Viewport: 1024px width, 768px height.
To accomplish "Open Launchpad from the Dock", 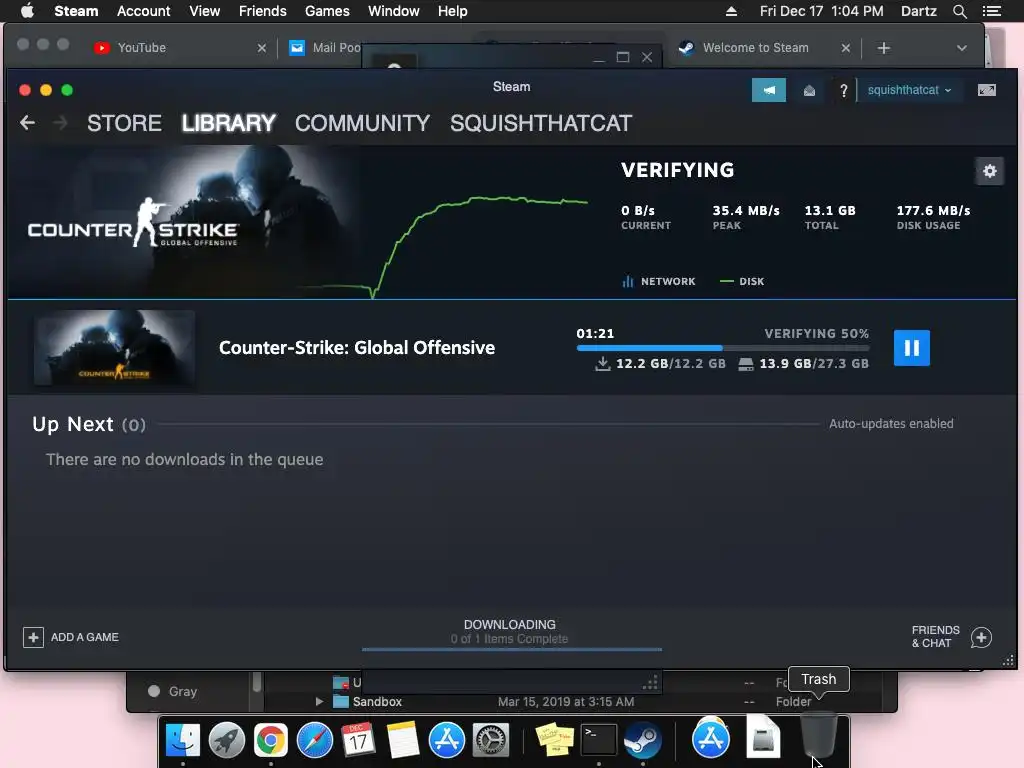I will [x=227, y=740].
